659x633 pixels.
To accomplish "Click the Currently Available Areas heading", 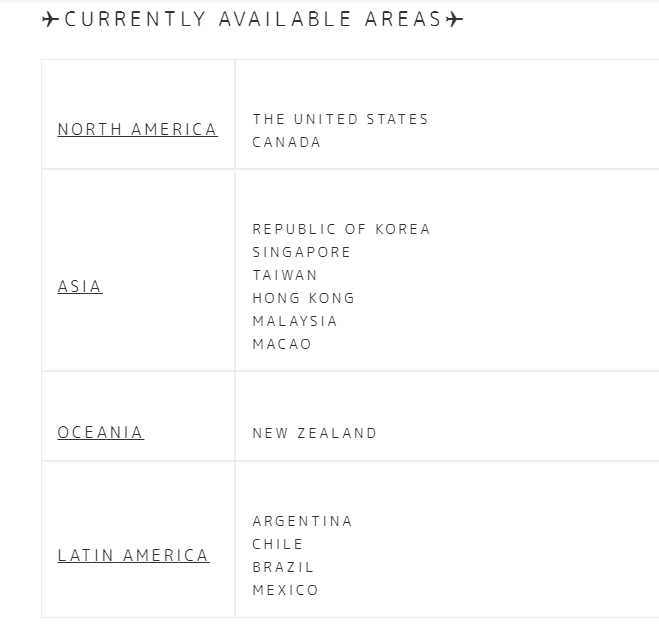I will coord(253,19).
